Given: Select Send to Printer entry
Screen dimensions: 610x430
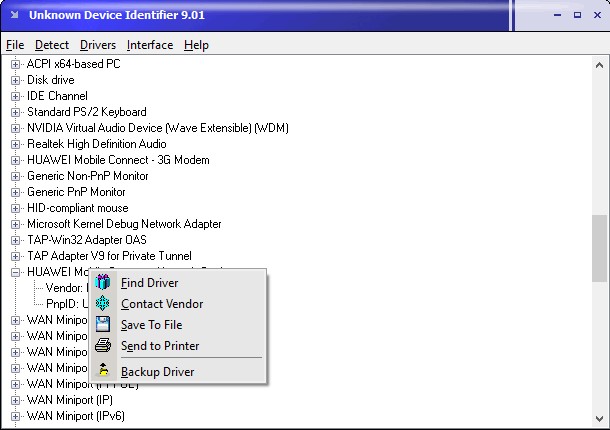Looking at the screenshot, I should point(178,346).
